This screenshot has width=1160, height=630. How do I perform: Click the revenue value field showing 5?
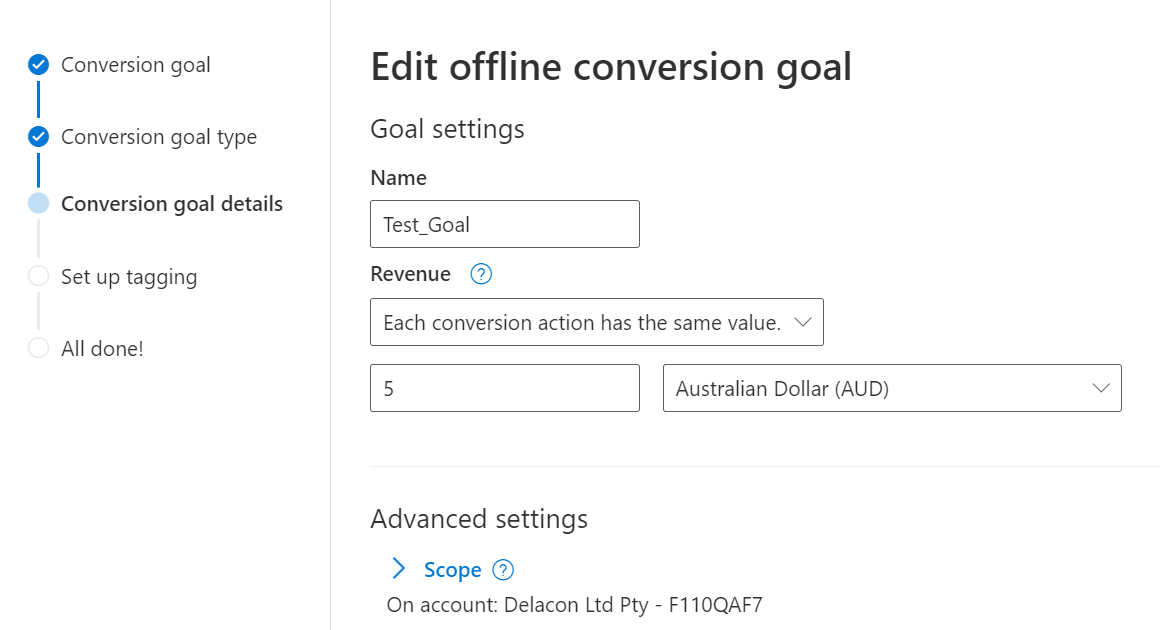pos(505,388)
